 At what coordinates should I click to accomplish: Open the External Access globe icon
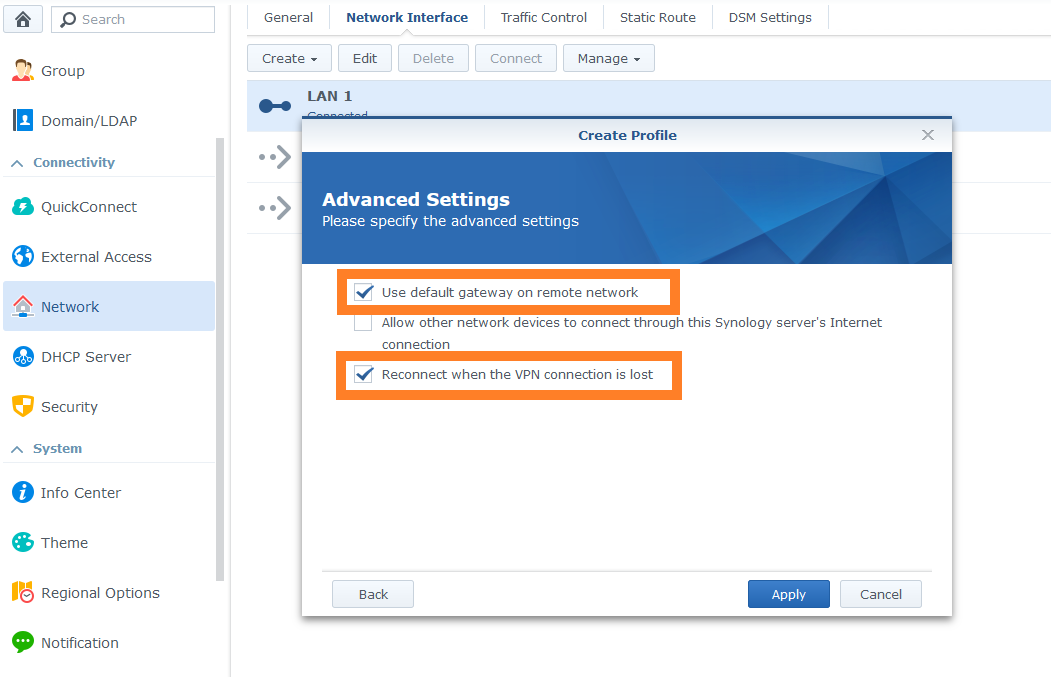(23, 256)
